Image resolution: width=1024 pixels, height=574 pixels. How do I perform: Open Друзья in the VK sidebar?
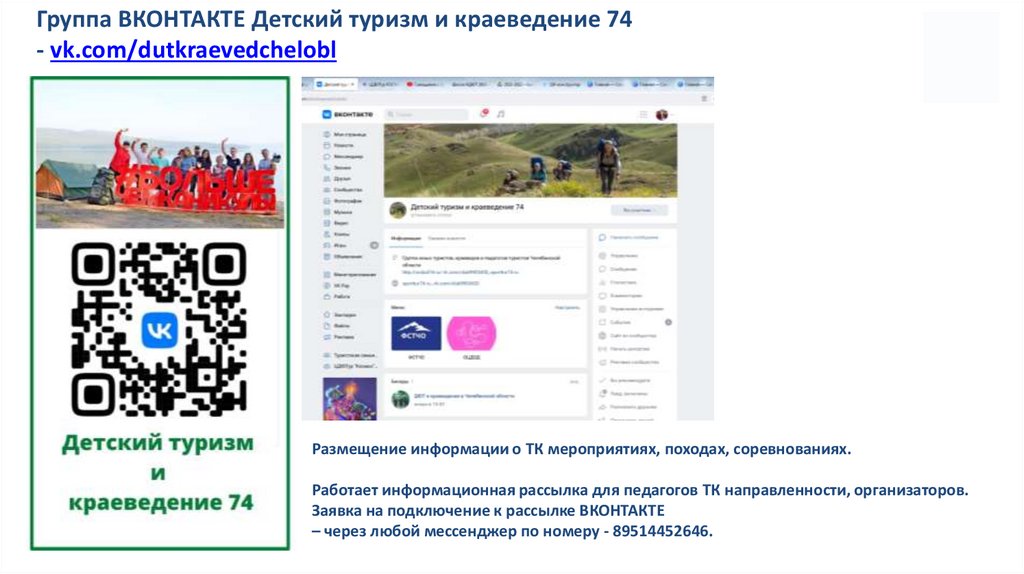coord(338,178)
